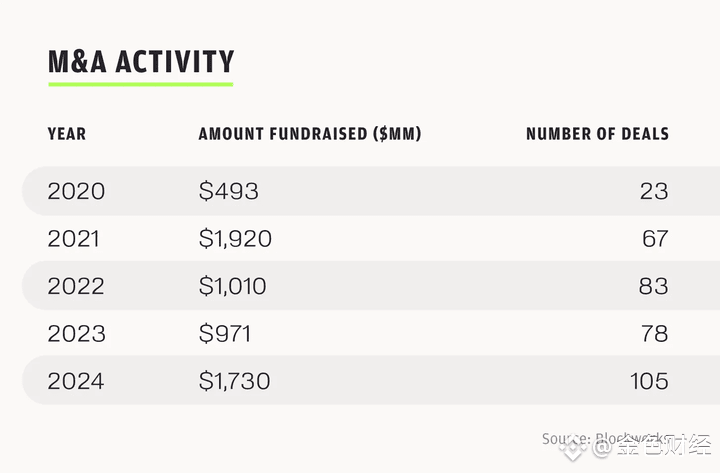
Task: Click the 2020 year cell
Action: (x=76, y=191)
